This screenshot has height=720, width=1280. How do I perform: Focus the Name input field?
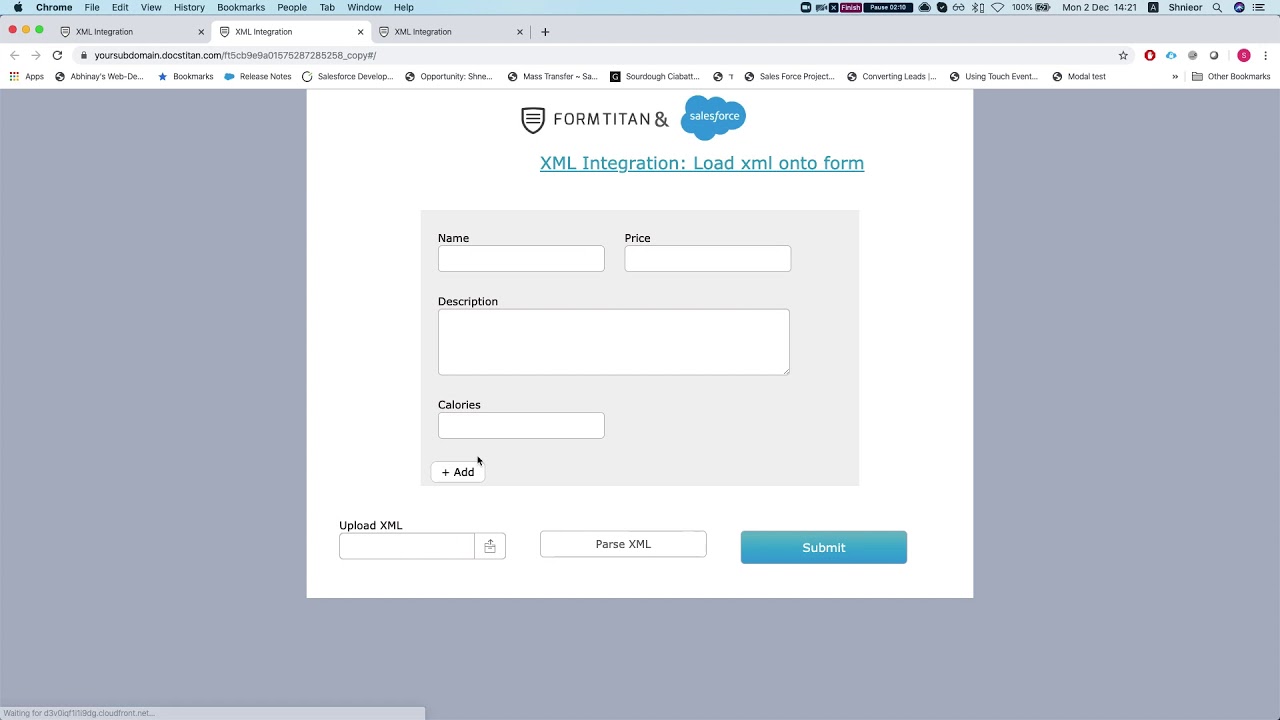tap(521, 258)
